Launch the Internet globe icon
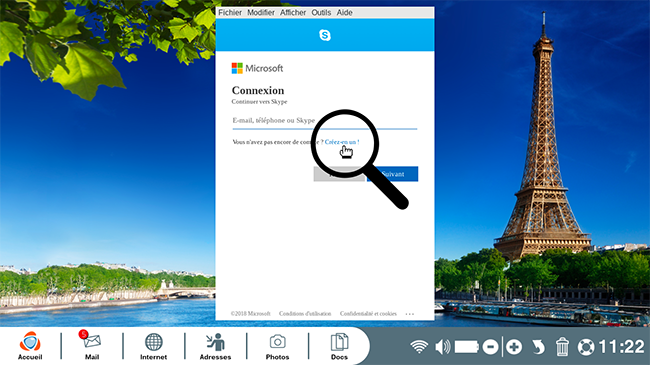The height and width of the screenshot is (365, 650). click(153, 346)
